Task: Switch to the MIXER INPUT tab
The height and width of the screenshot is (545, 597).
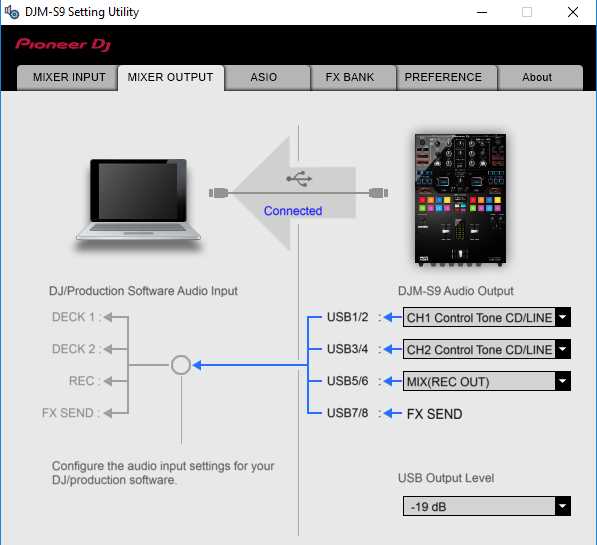Action: [68, 77]
